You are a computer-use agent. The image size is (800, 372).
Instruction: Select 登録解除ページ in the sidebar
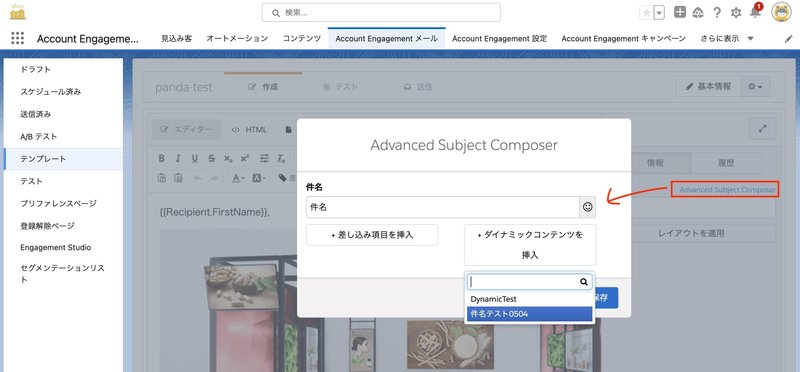[63, 226]
